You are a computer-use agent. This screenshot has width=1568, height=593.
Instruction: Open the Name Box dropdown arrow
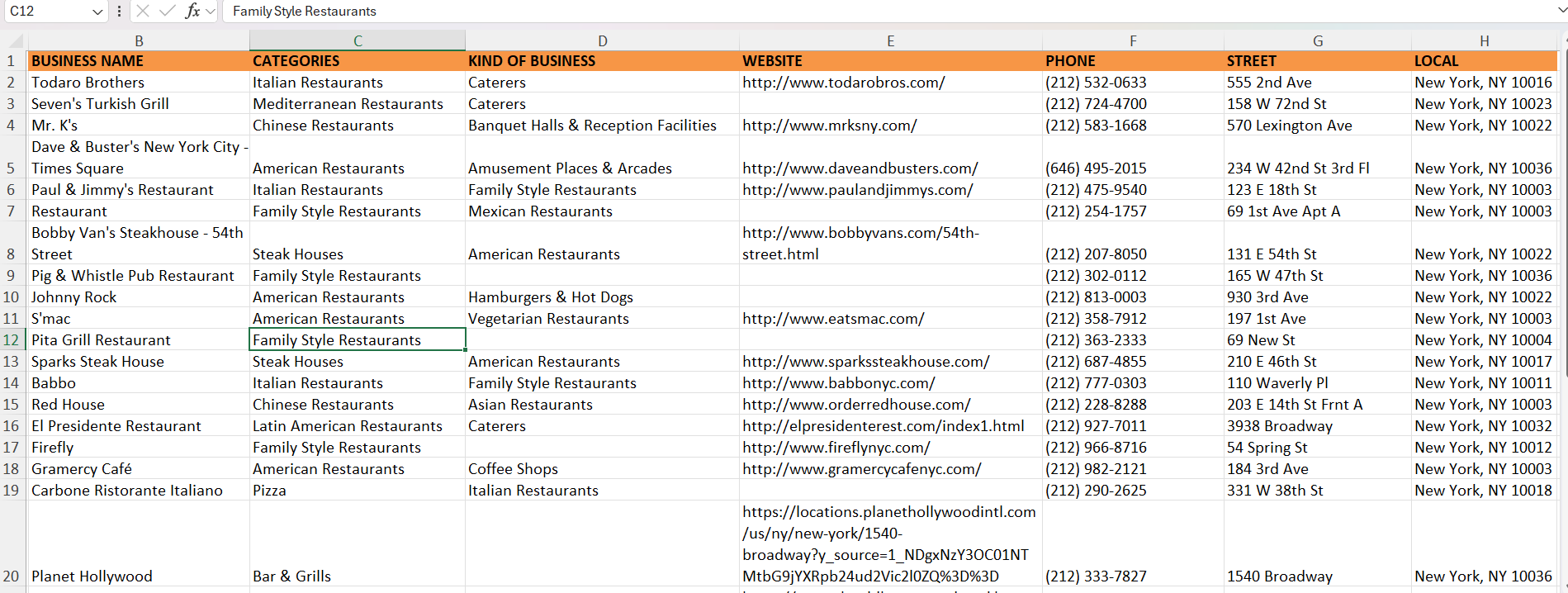coord(97,12)
